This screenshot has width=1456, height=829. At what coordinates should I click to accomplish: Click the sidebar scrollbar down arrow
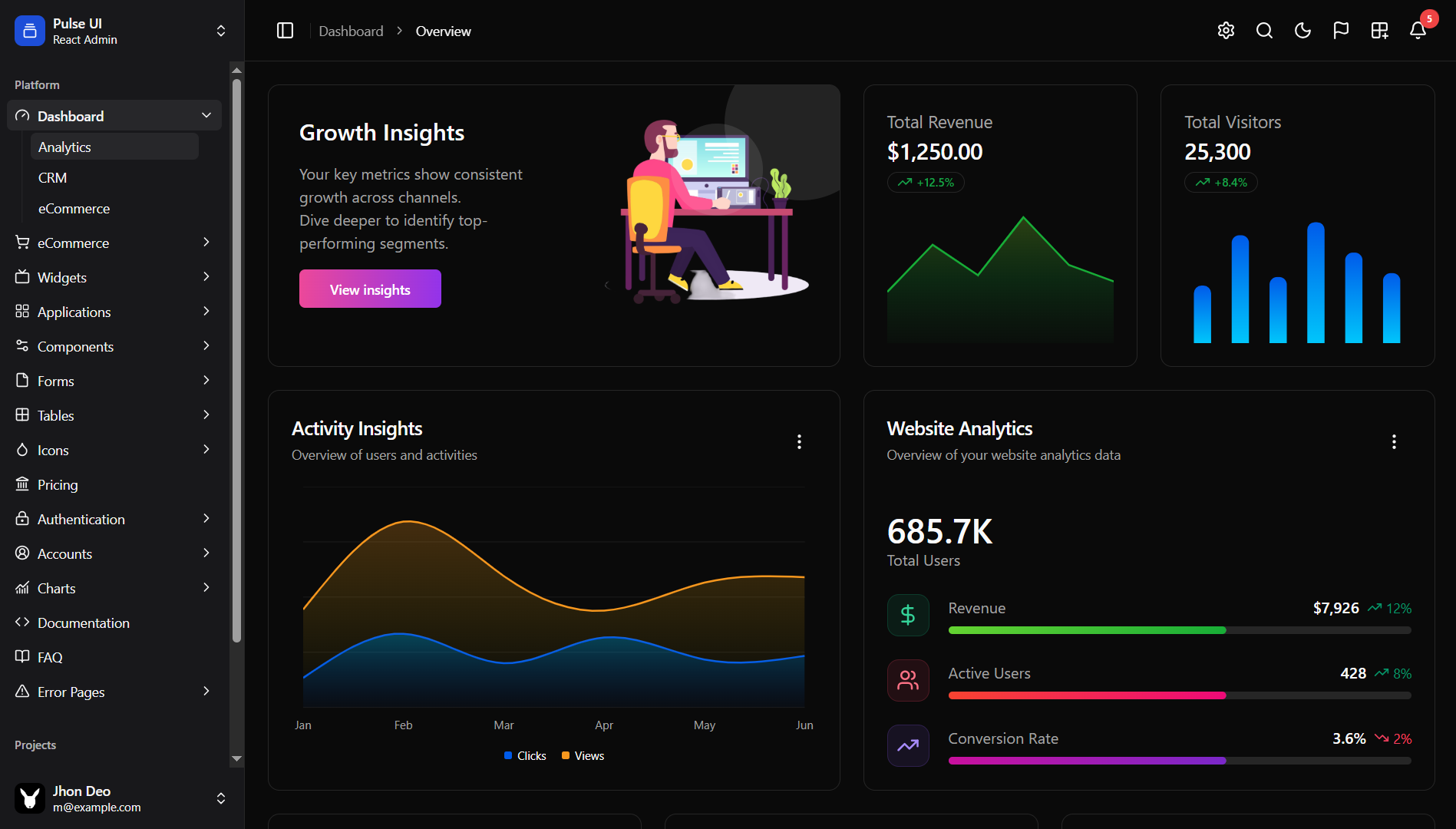(236, 758)
